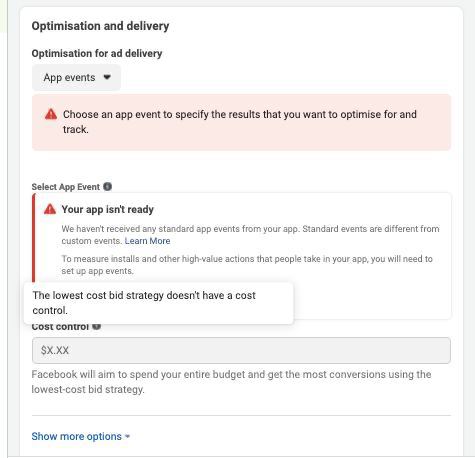
Task: Focus the Cost control $X.XX input field
Action: tap(241, 350)
